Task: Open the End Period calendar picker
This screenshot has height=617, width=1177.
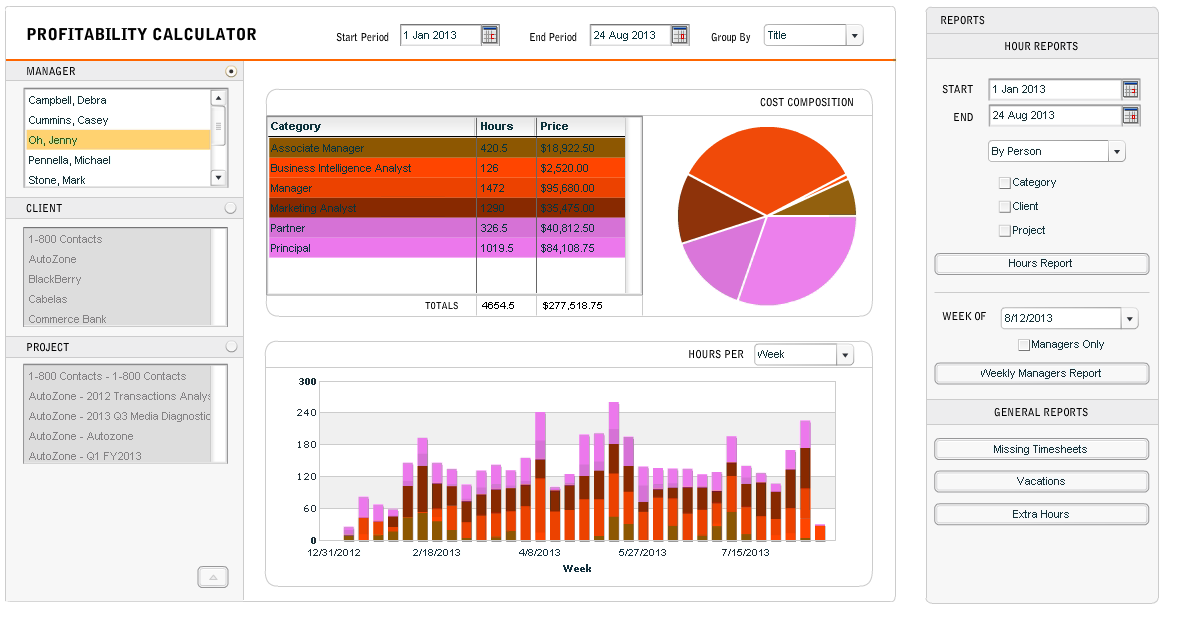Action: [x=679, y=35]
